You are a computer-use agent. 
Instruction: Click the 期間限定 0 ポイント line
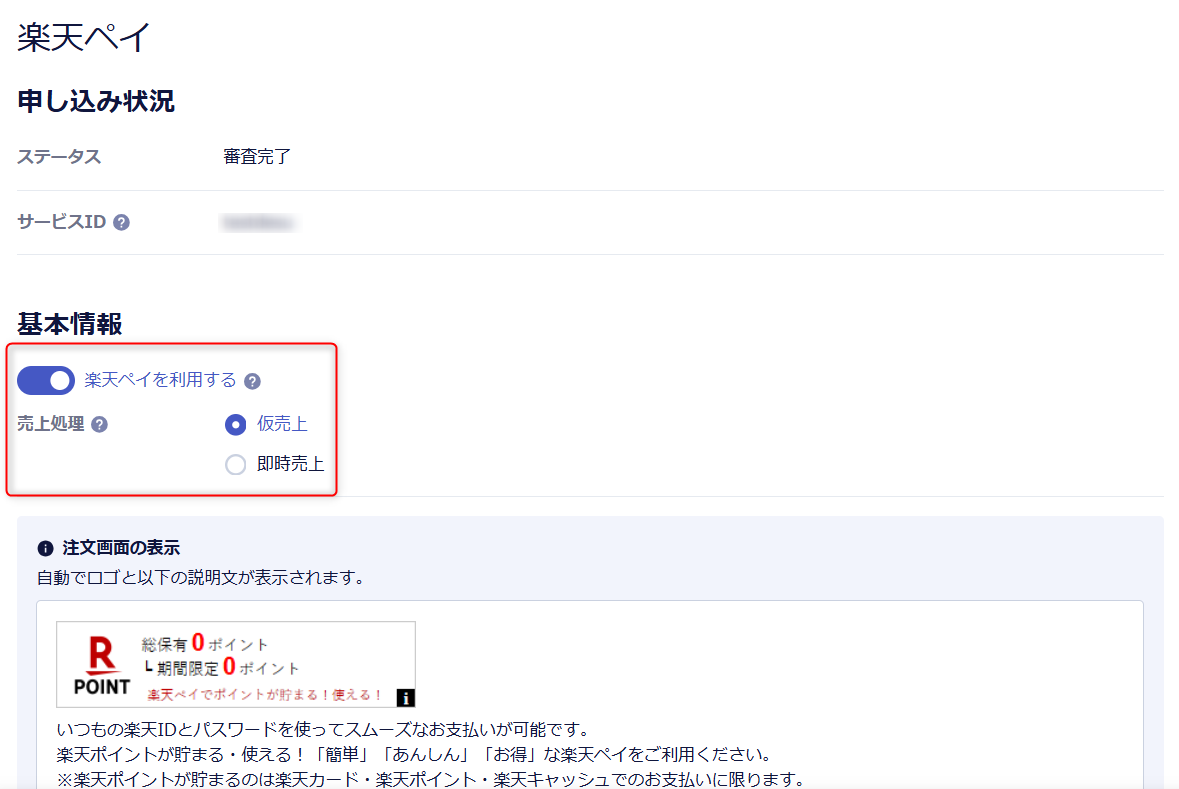[222, 667]
